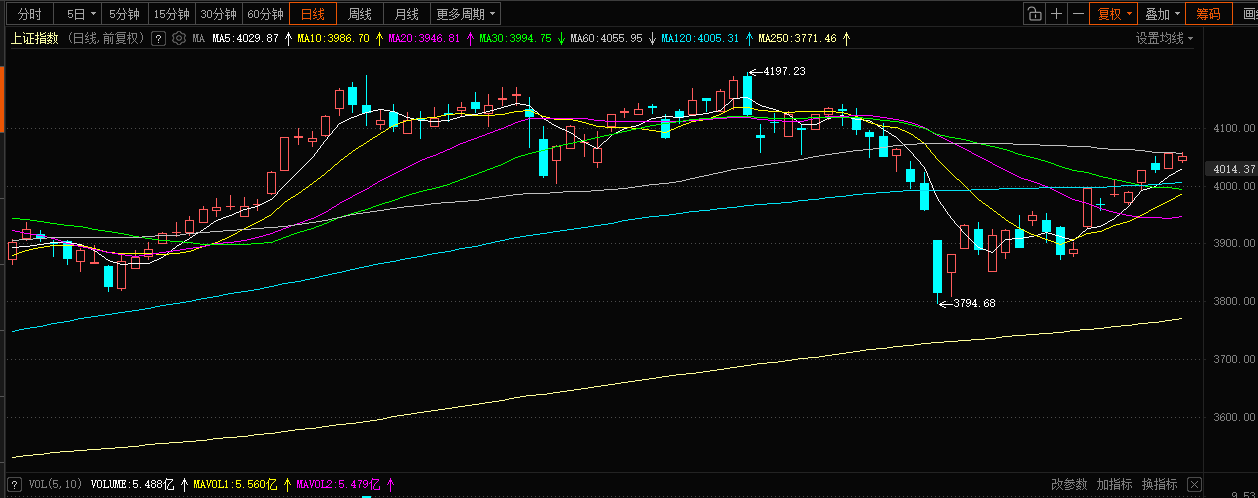Open the 叠加 overlay dropdown
The image size is (1258, 498).
point(1163,14)
